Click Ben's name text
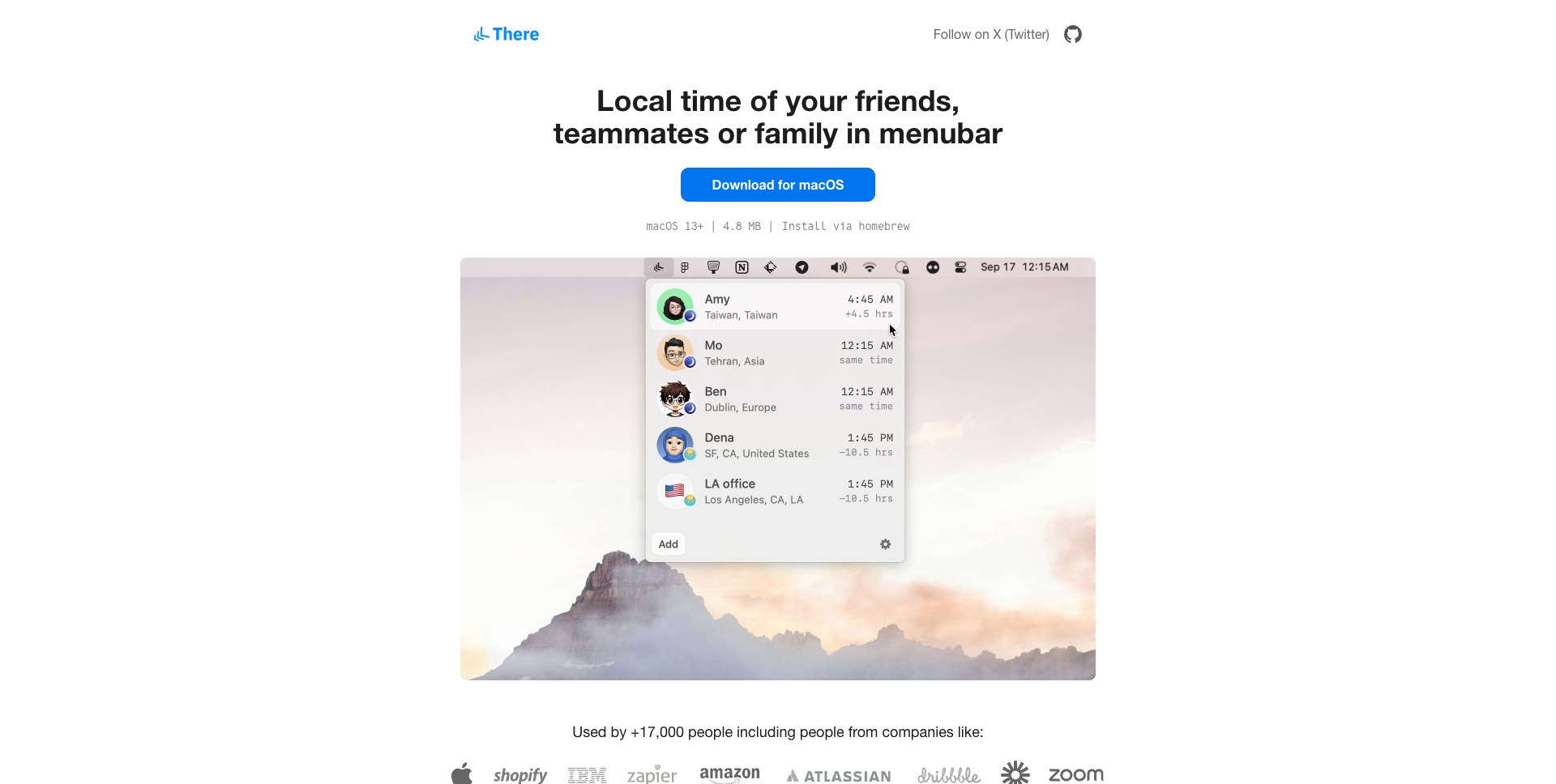 coord(716,391)
